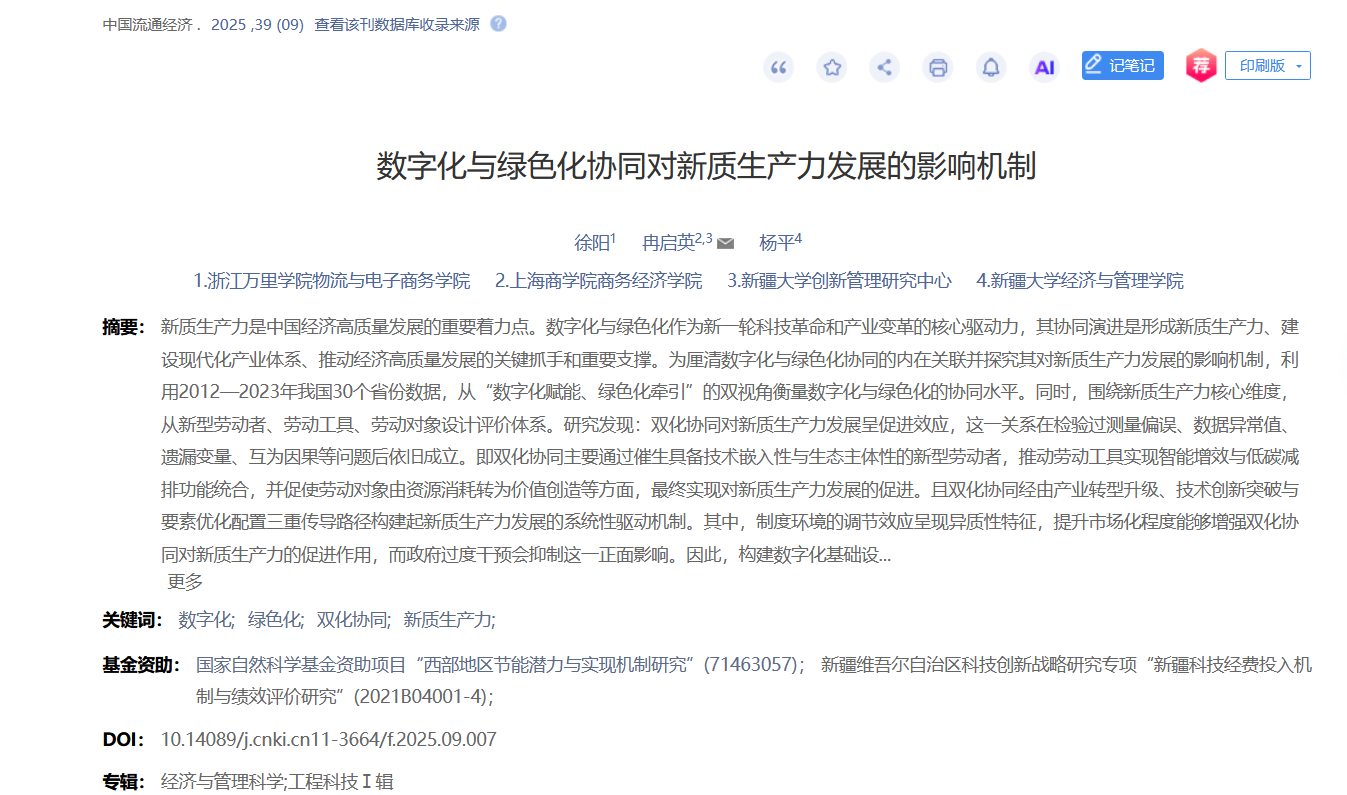Open author 杨平 link
The image size is (1347, 795).
(776, 243)
